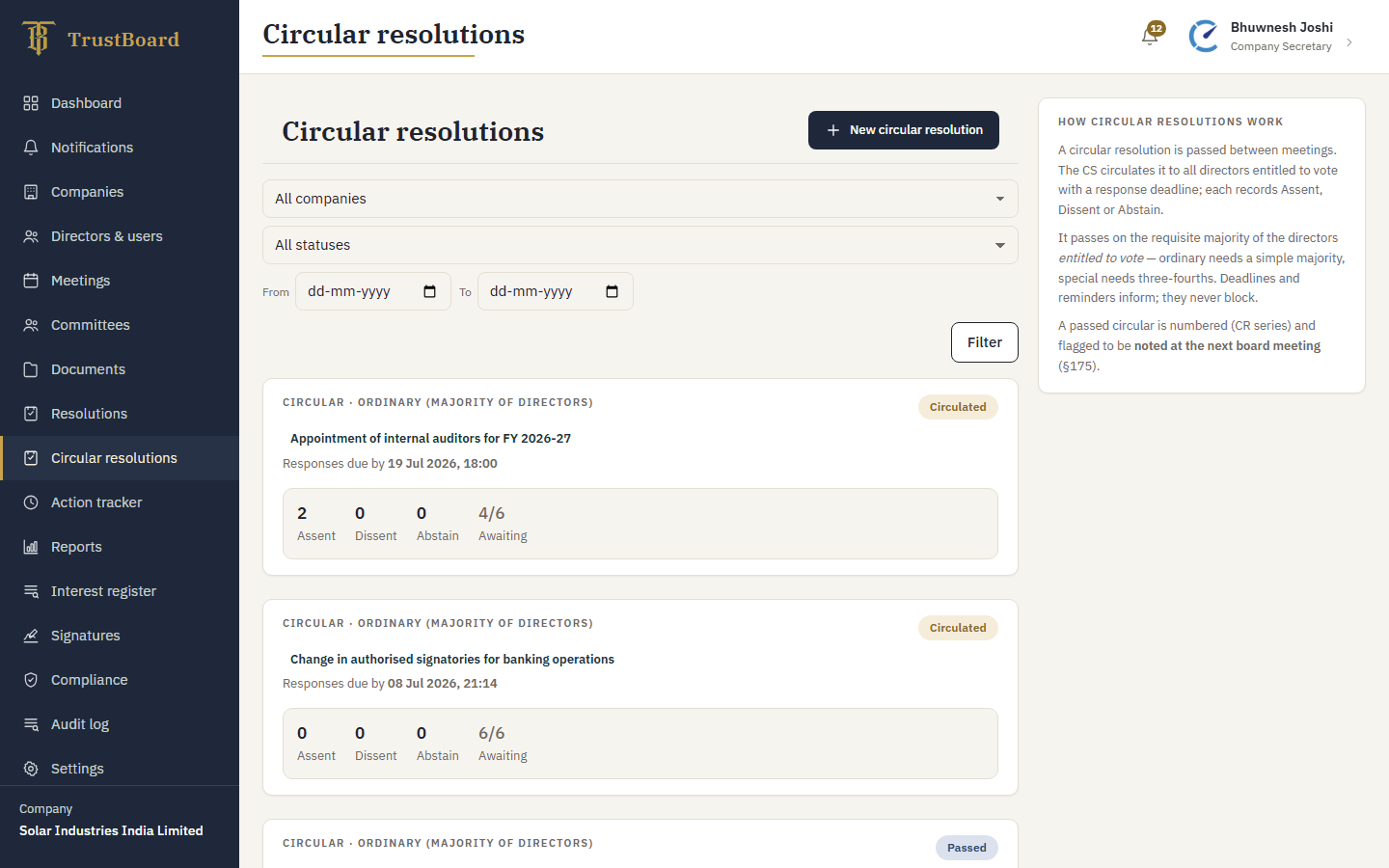1389x868 pixels.
Task: Click the From date input field
Action: pos(373,291)
